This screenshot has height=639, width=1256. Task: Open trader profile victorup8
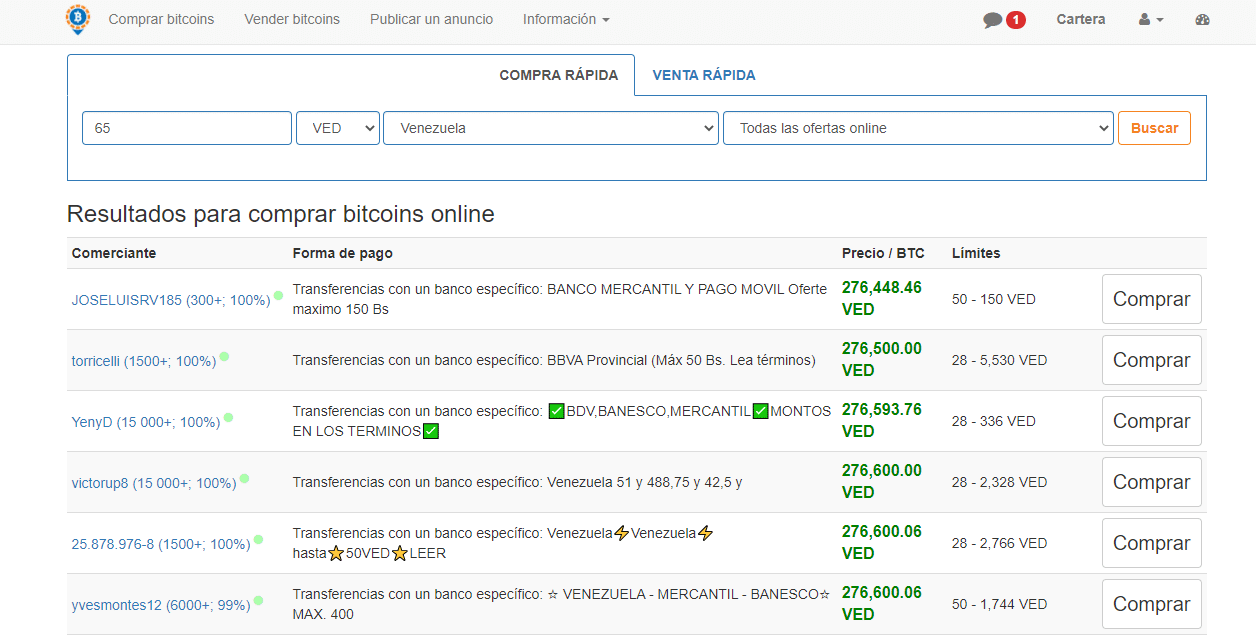point(154,483)
